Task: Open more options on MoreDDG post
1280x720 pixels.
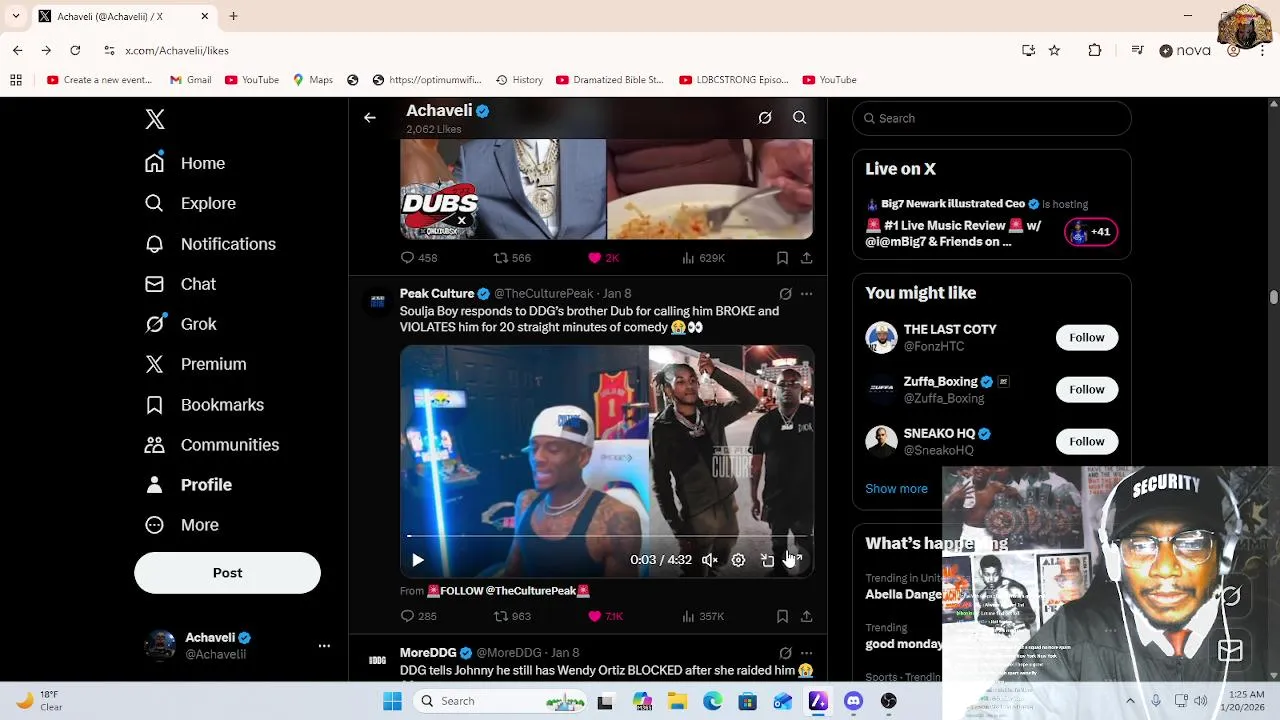Action: tap(807, 653)
